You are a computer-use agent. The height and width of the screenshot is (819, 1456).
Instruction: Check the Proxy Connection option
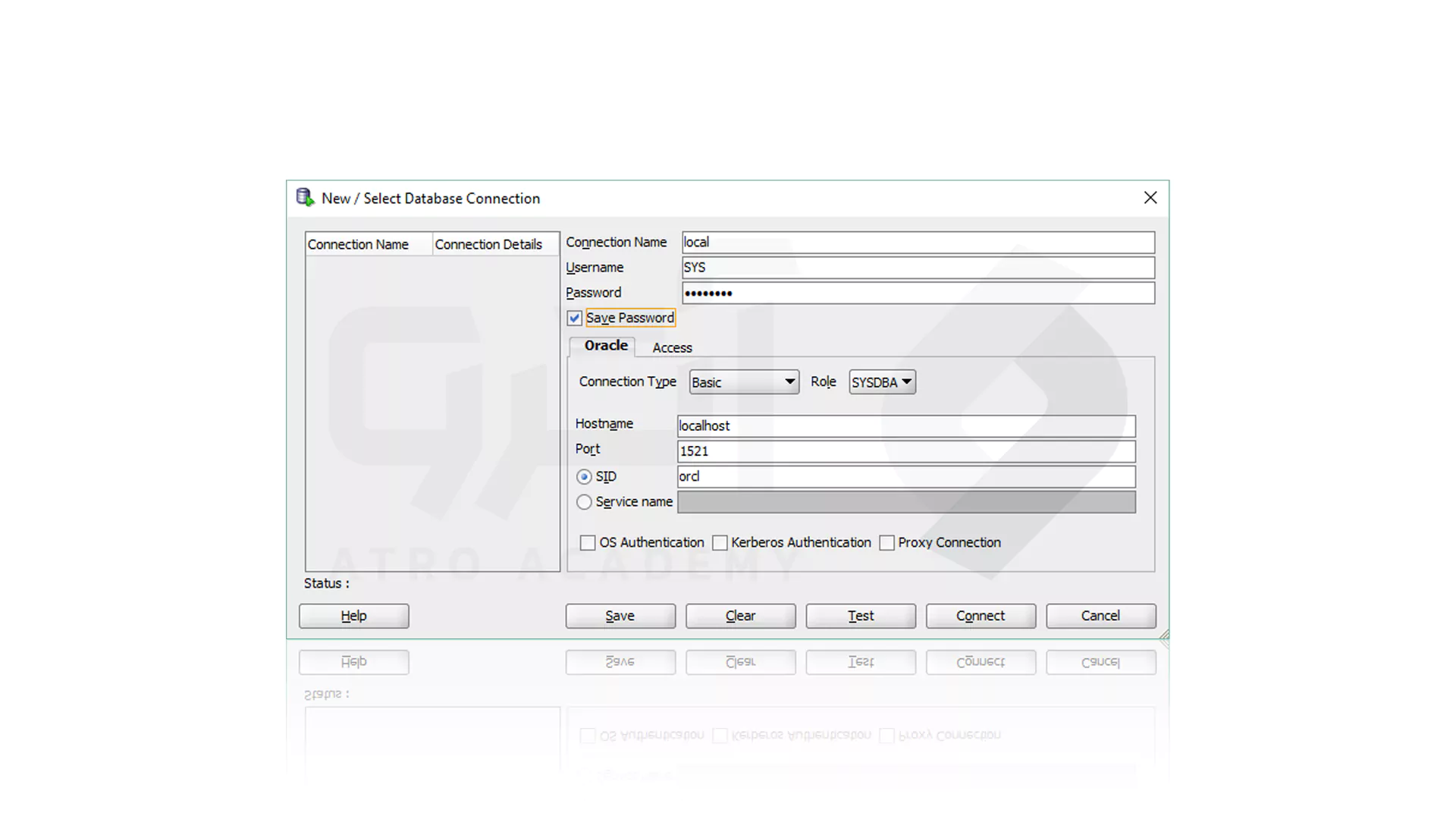coord(887,542)
